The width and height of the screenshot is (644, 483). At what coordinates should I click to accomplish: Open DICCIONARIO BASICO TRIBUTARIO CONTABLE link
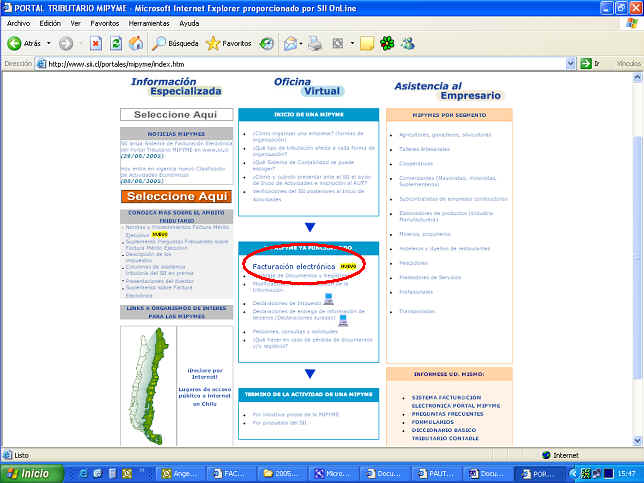click(445, 434)
